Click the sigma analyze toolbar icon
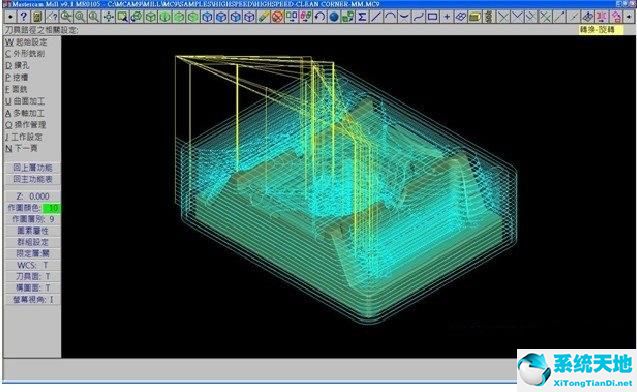 362,17
